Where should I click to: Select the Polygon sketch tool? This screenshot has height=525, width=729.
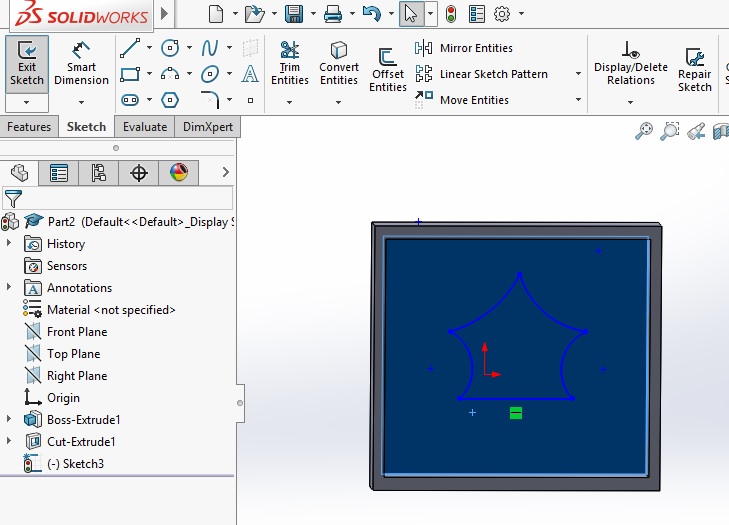pos(170,100)
